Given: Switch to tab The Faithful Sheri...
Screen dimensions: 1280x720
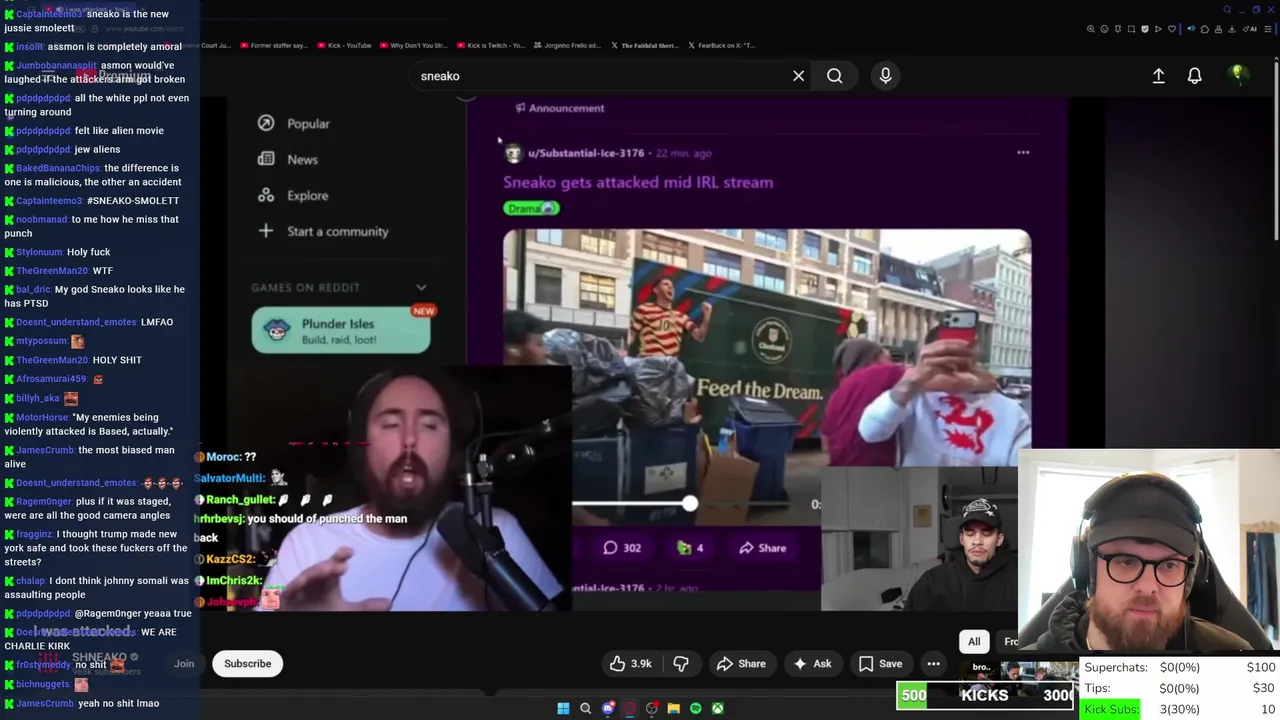Looking at the screenshot, I should coord(644,45).
